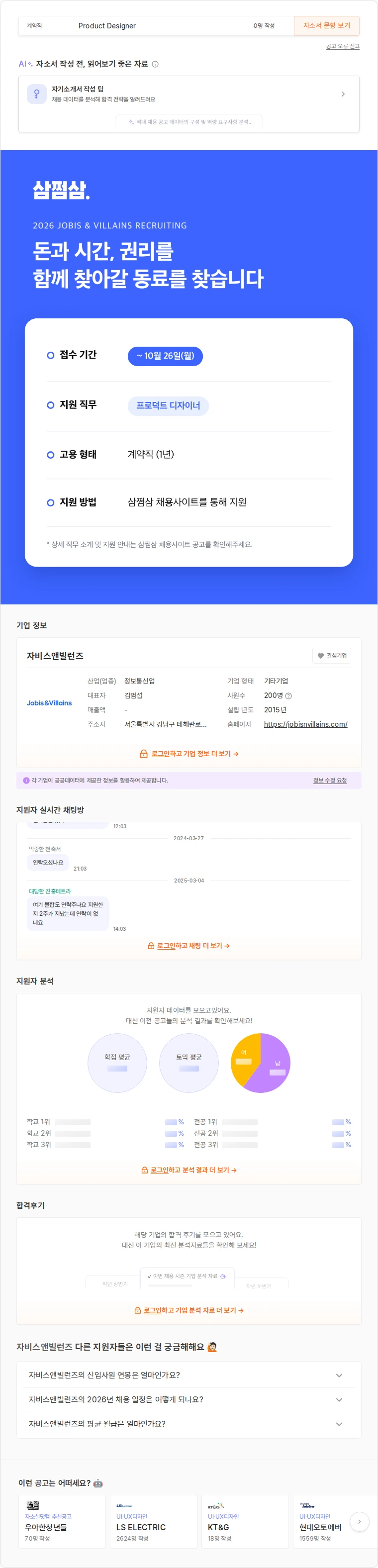Image resolution: width=378 pixels, height=1568 pixels.
Task: Click the LS ELECTRIC logo icon
Action: pyautogui.click(x=123, y=1505)
